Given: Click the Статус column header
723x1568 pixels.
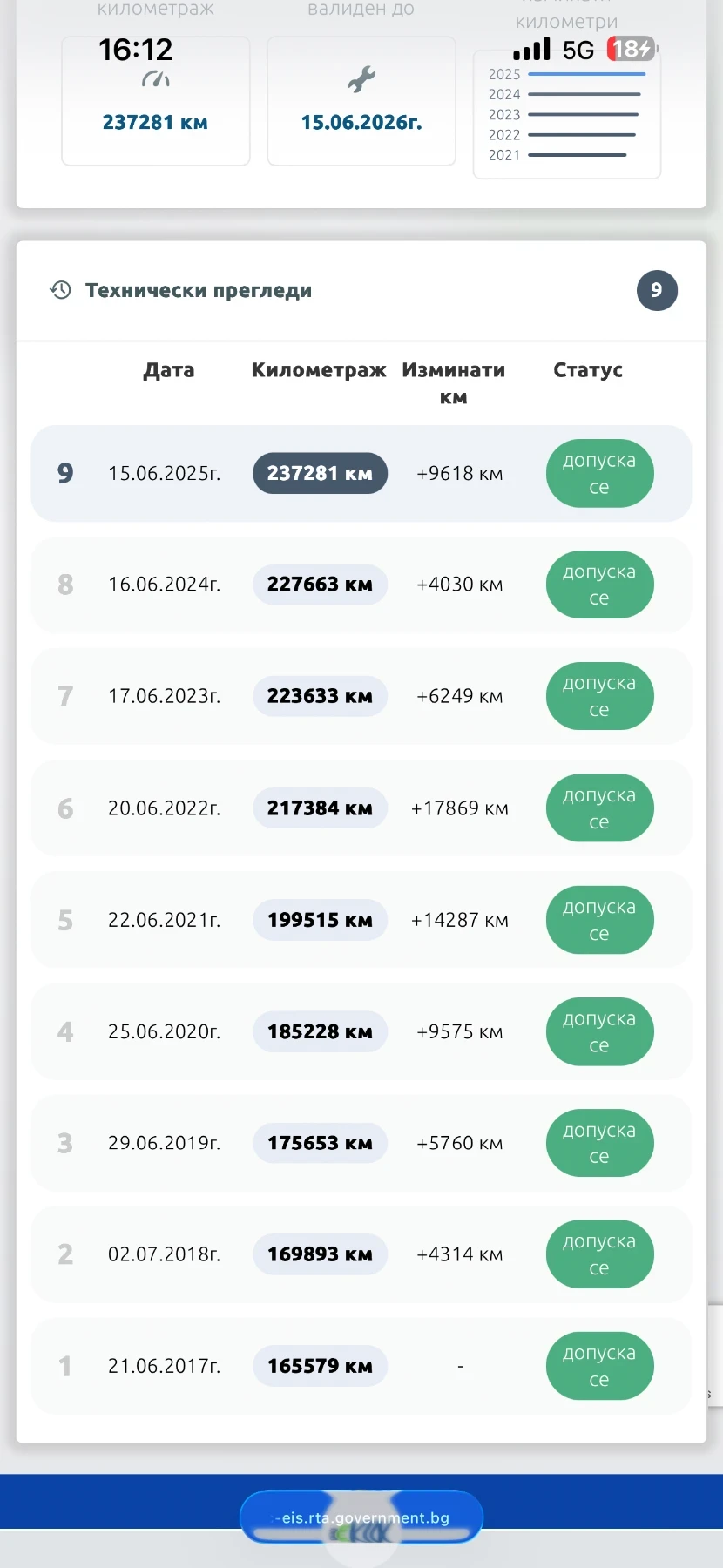Looking at the screenshot, I should [x=588, y=370].
